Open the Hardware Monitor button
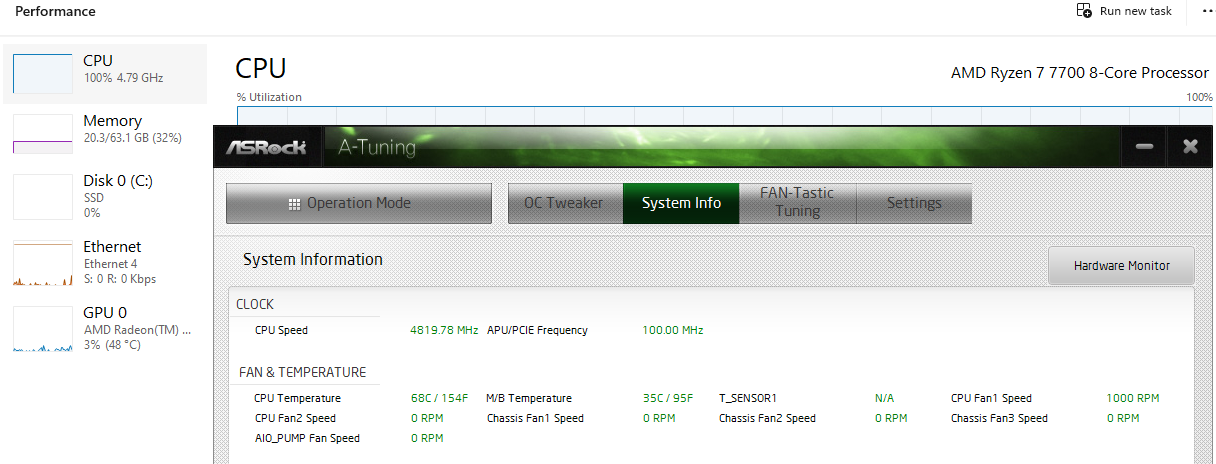This screenshot has width=1216, height=464. click(1121, 266)
